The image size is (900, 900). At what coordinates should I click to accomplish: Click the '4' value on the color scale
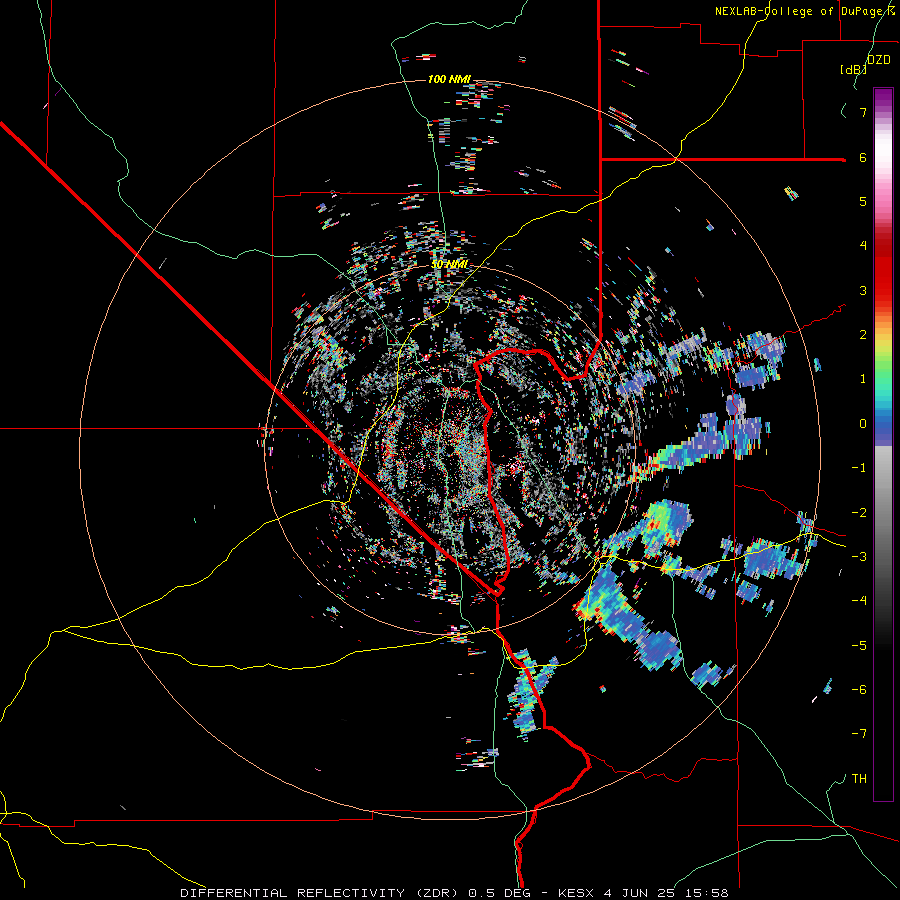[x=863, y=246]
